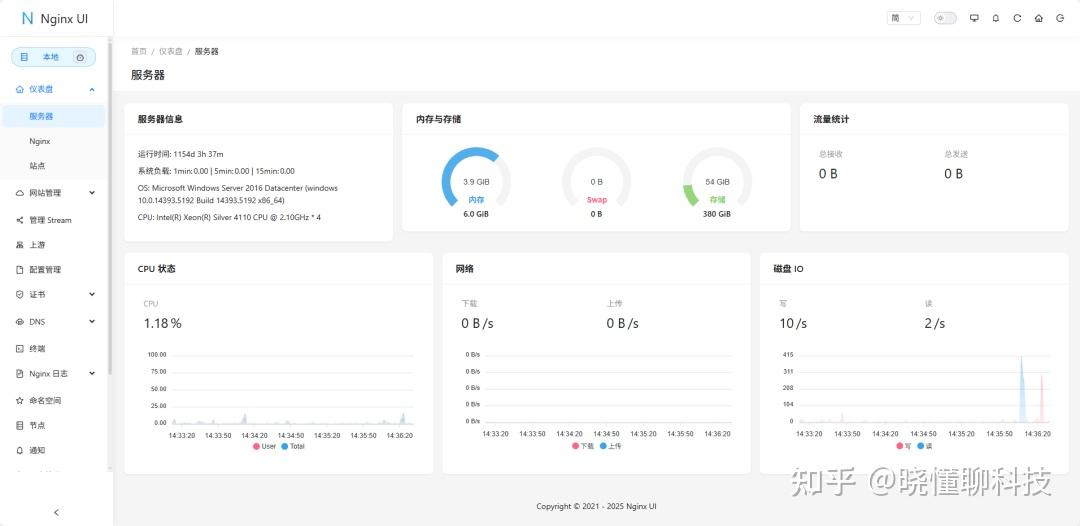Screen dimensions: 1080x526
Task: Click the terminal icon for 终端
Action: [x=19, y=349]
